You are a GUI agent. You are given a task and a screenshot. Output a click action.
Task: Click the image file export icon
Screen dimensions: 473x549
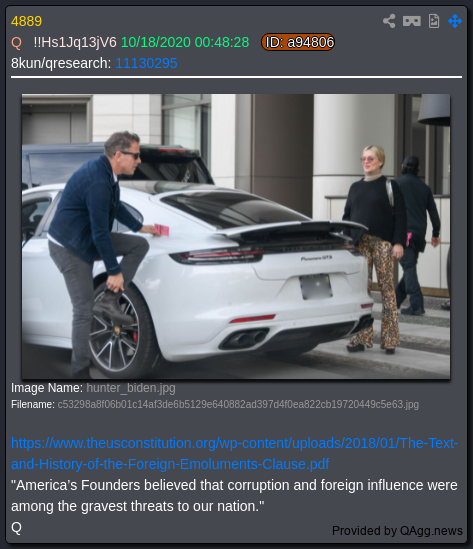434,21
